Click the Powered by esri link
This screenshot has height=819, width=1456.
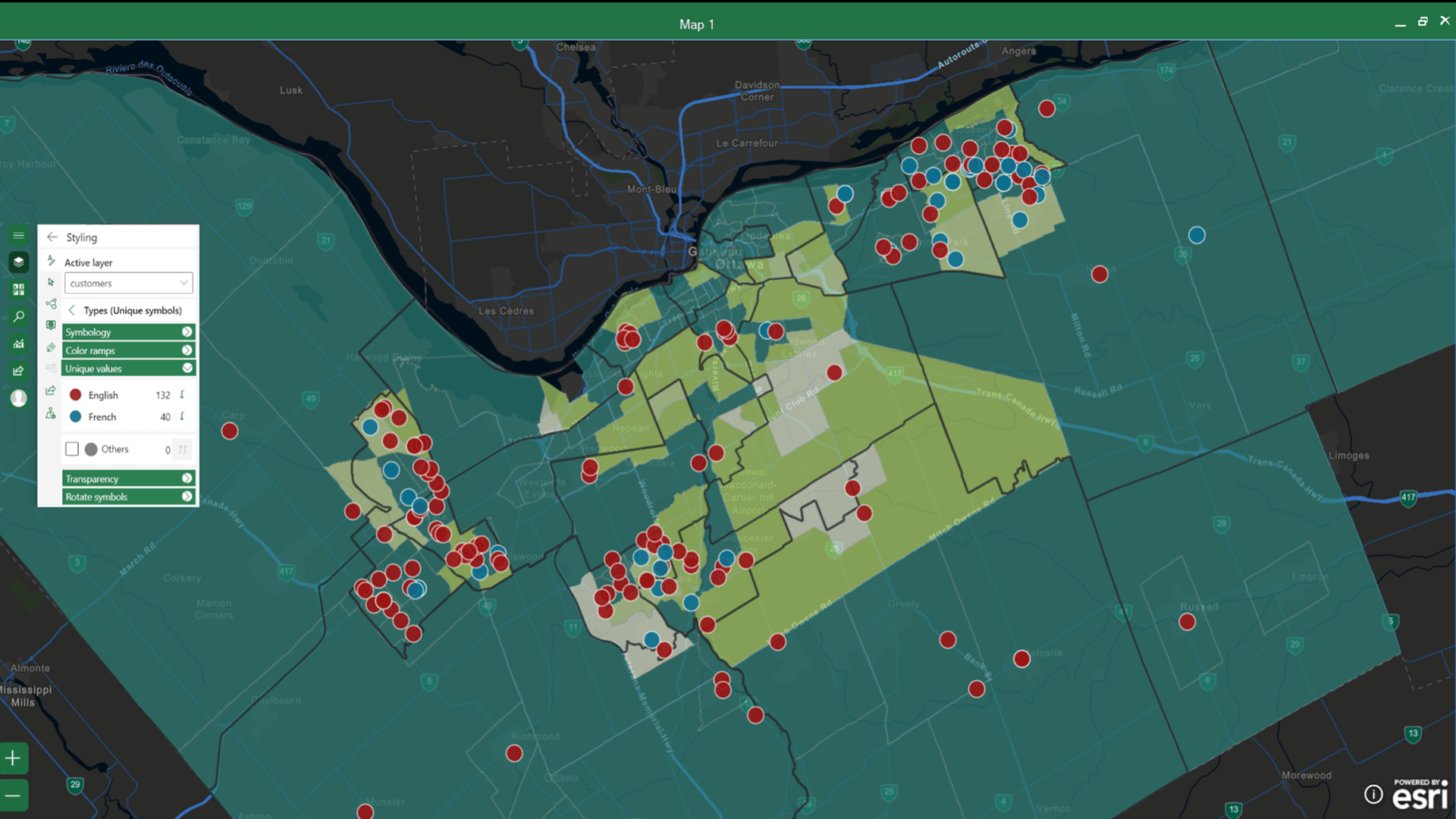coord(1422,795)
